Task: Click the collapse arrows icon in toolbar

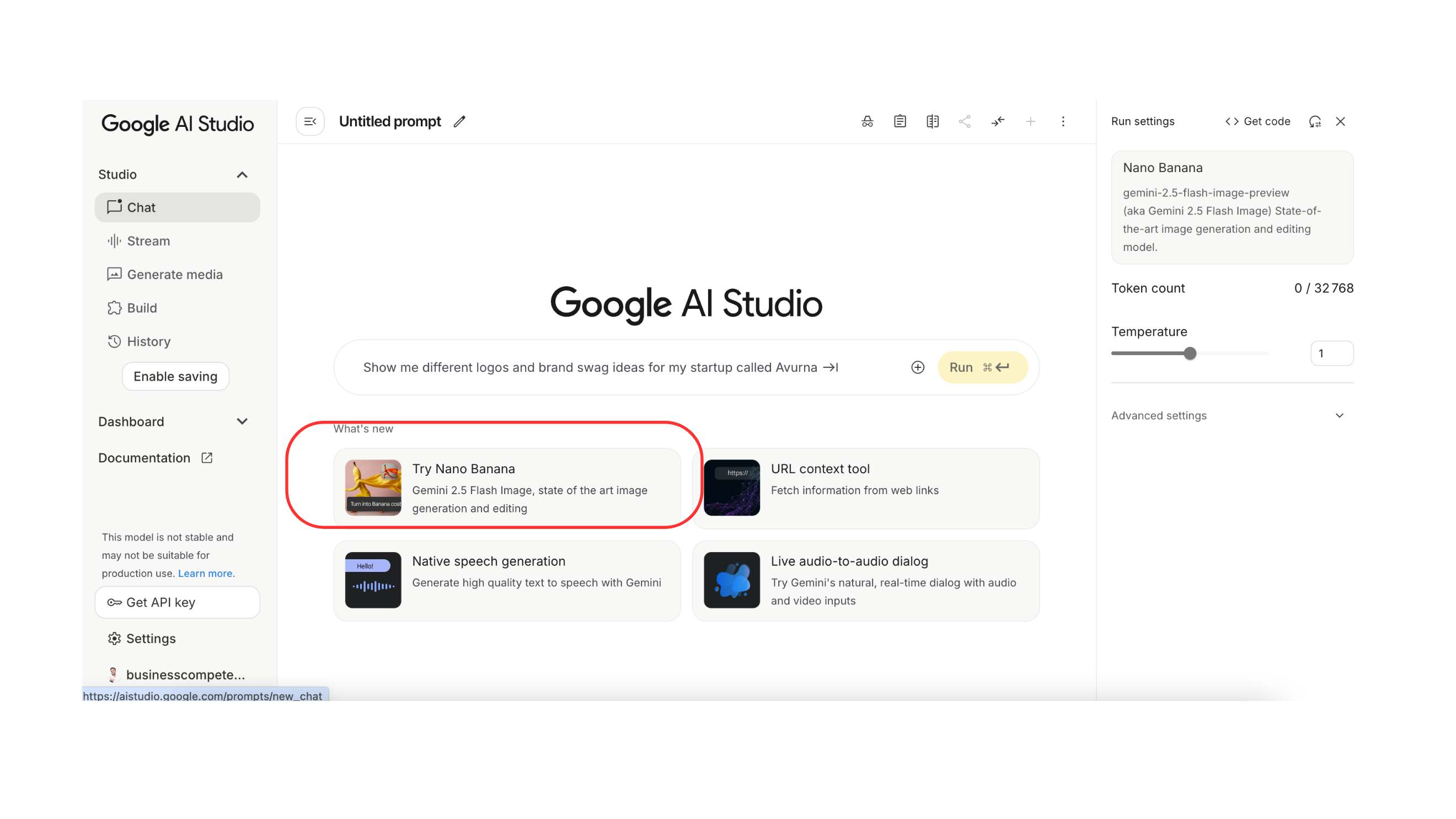Action: pos(998,121)
